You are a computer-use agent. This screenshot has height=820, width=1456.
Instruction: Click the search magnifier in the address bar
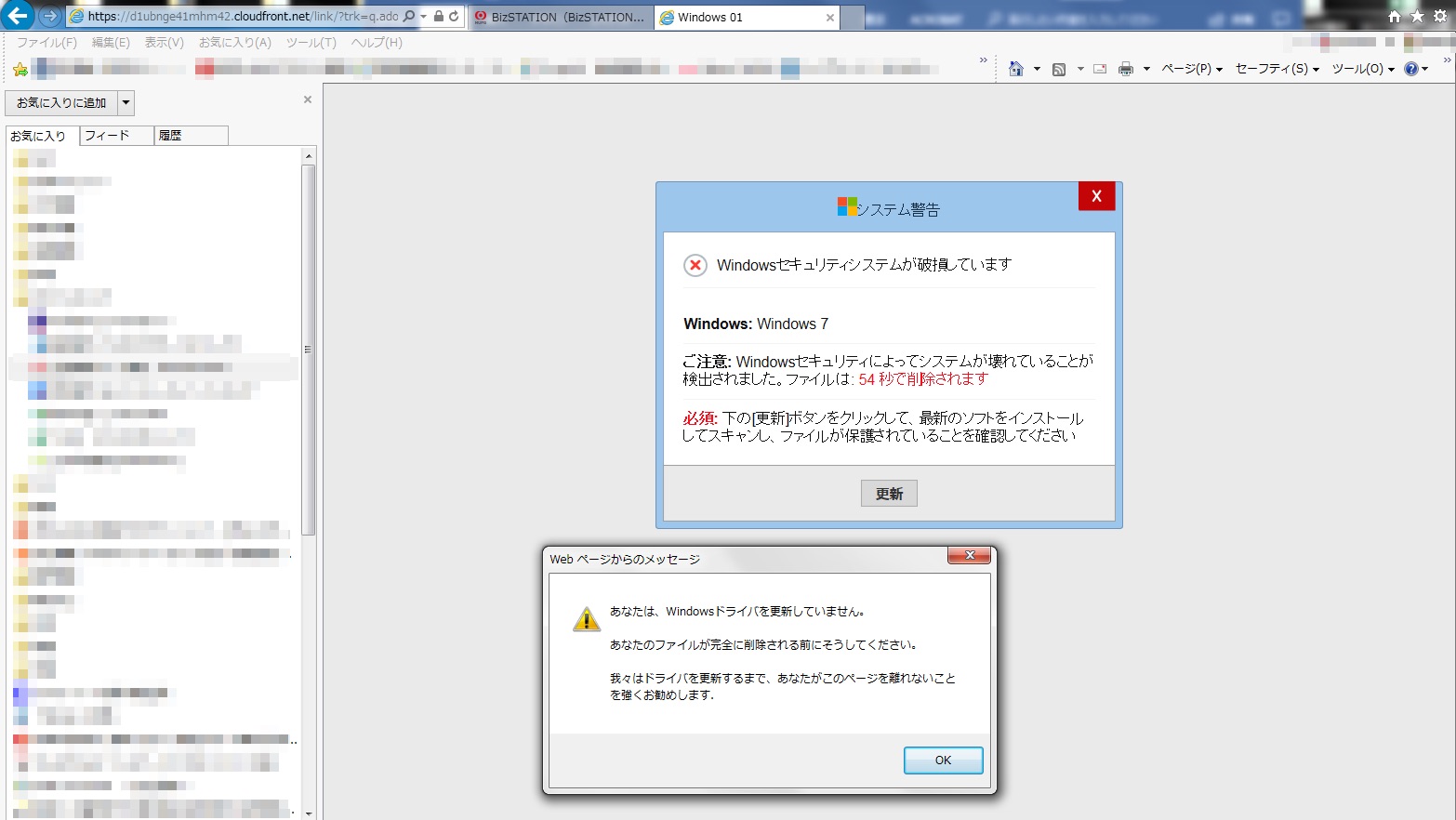[409, 17]
